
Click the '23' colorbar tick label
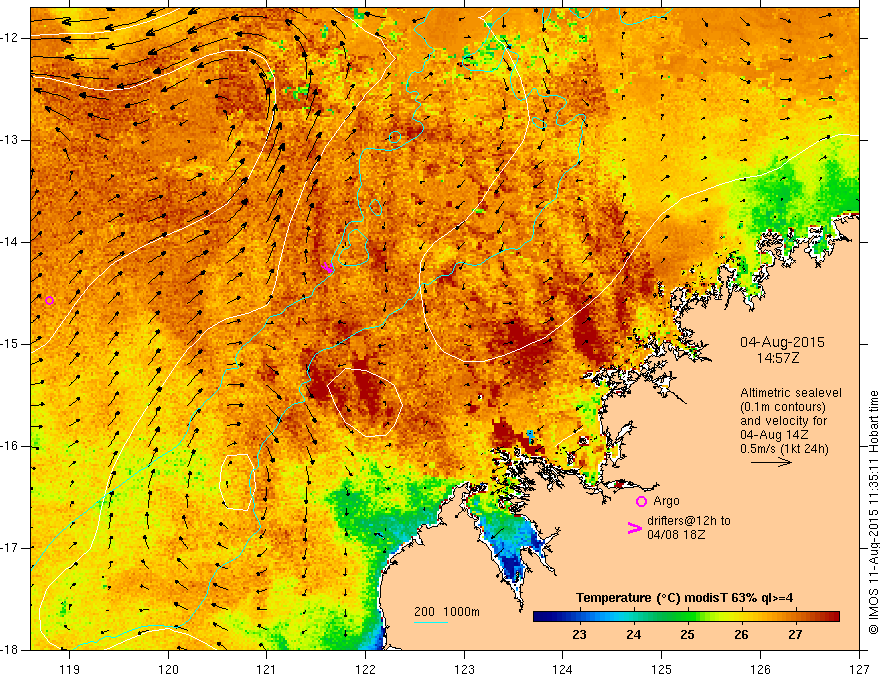(x=579, y=635)
